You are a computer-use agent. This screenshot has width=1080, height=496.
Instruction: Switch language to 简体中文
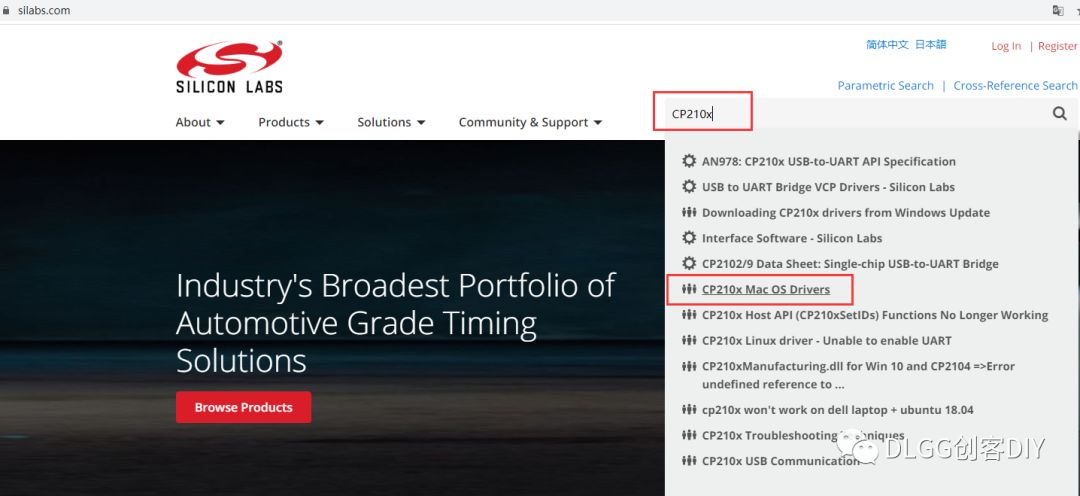887,45
